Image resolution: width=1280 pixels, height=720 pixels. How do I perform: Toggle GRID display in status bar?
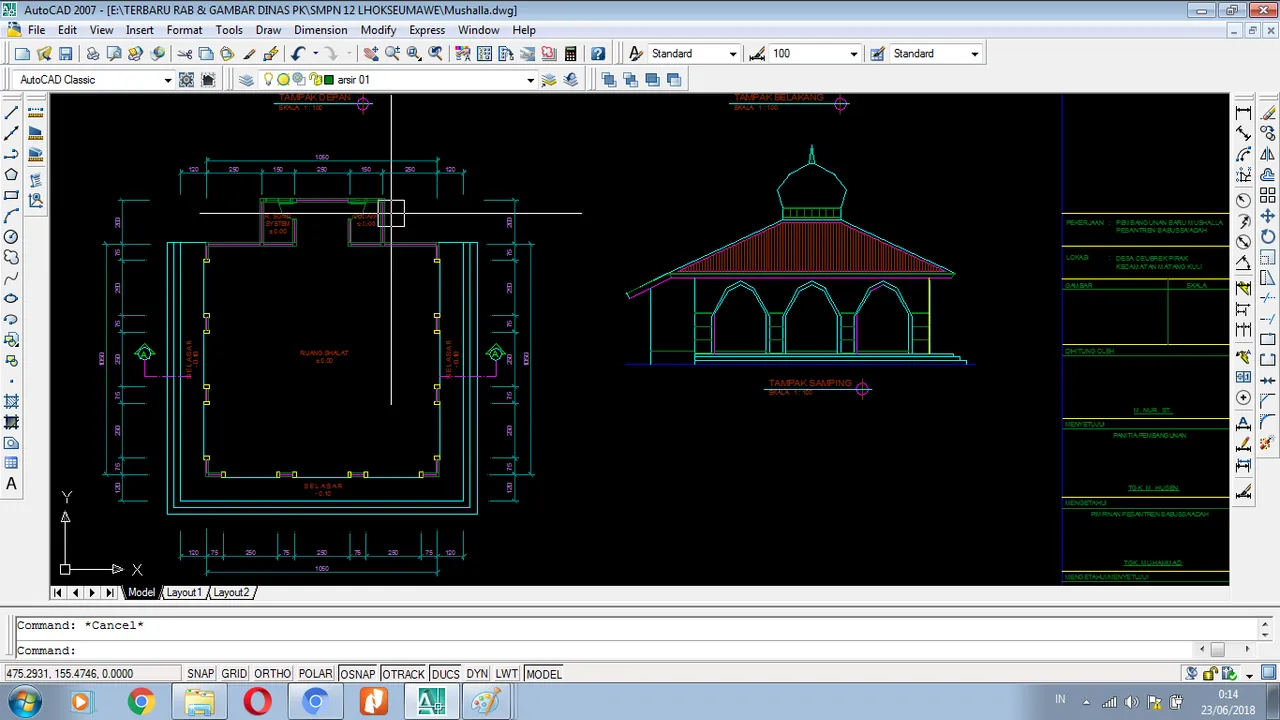click(234, 674)
